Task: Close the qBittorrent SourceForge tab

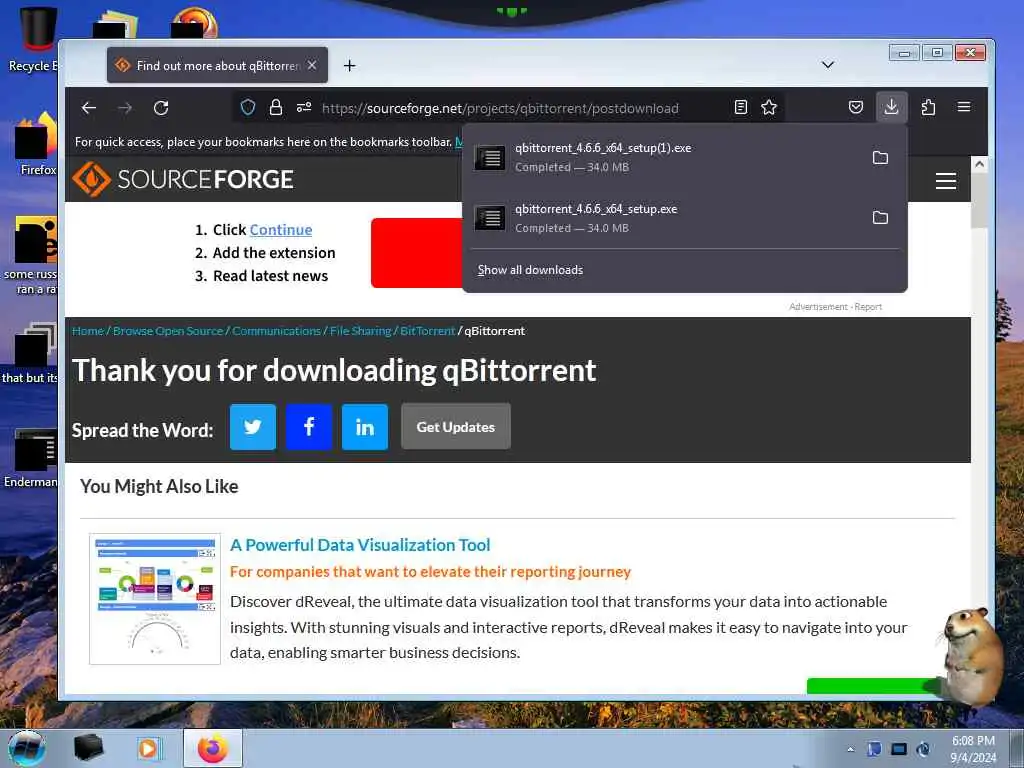Action: 312,65
